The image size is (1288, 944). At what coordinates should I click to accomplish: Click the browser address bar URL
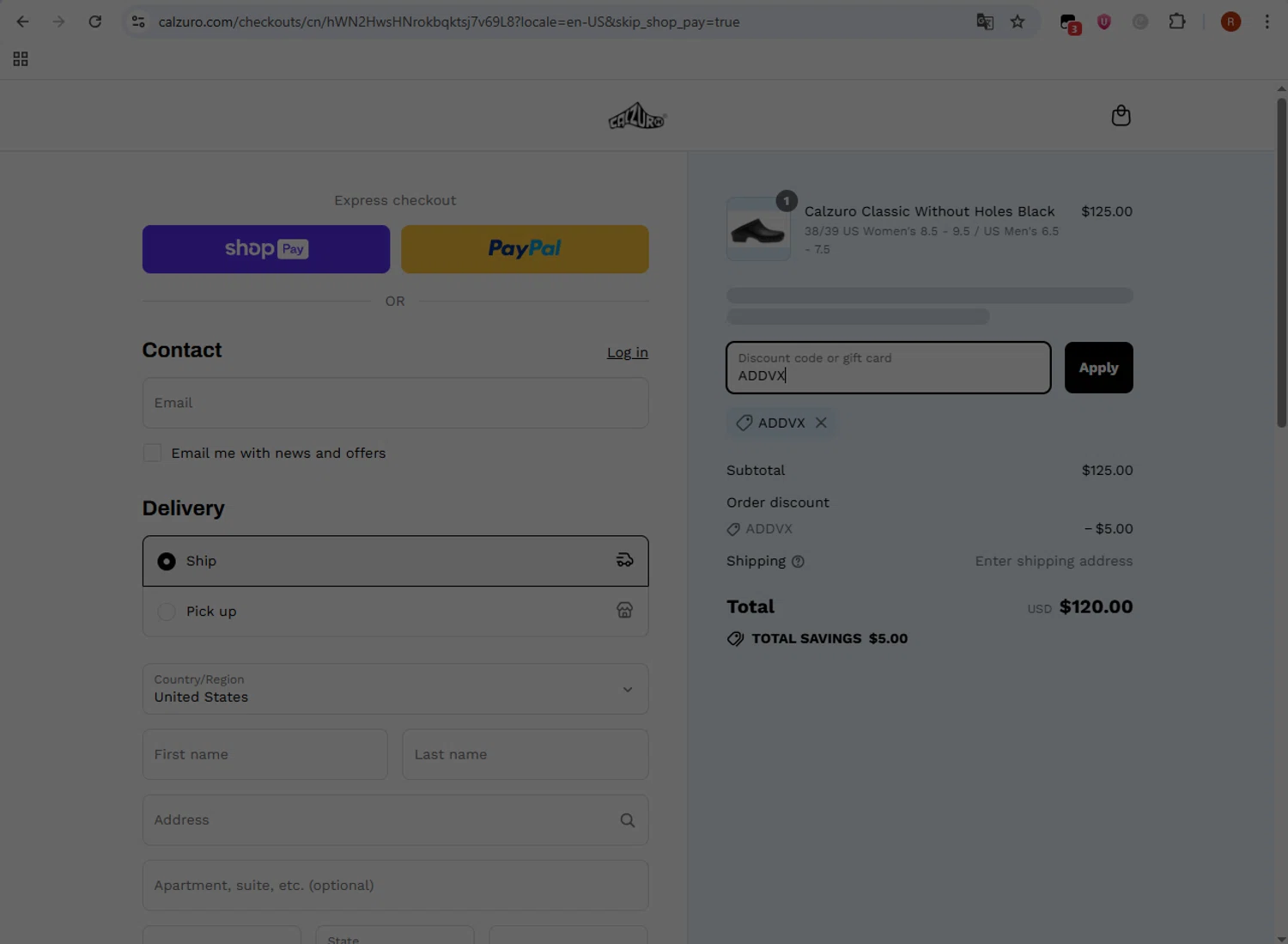pyautogui.click(x=449, y=21)
